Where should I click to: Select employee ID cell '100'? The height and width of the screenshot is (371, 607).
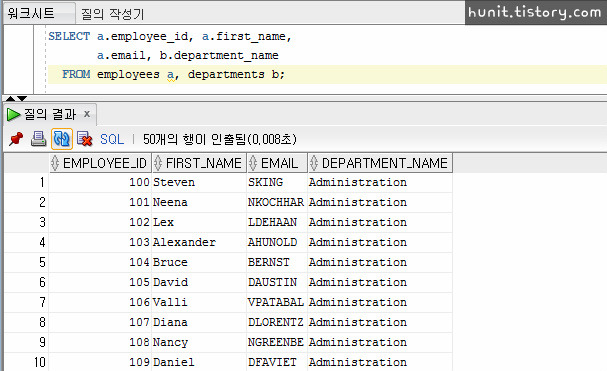pos(100,182)
